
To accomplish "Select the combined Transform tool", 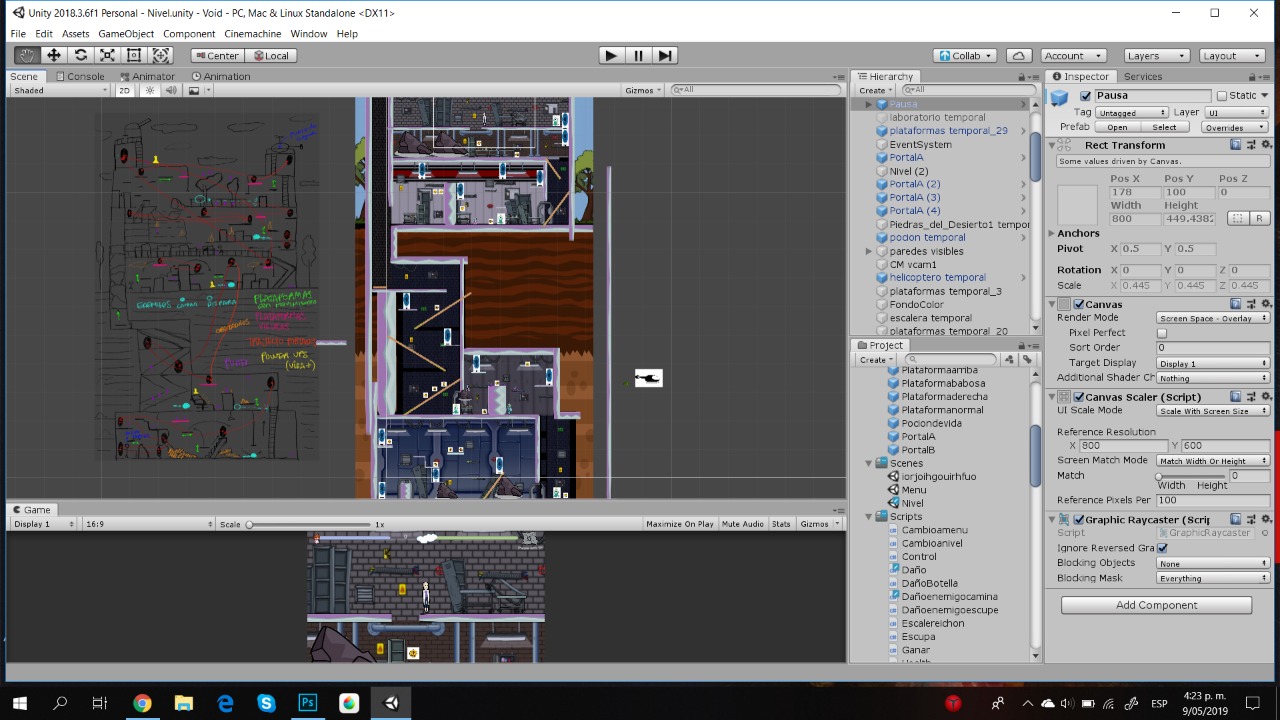I will [x=161, y=56].
